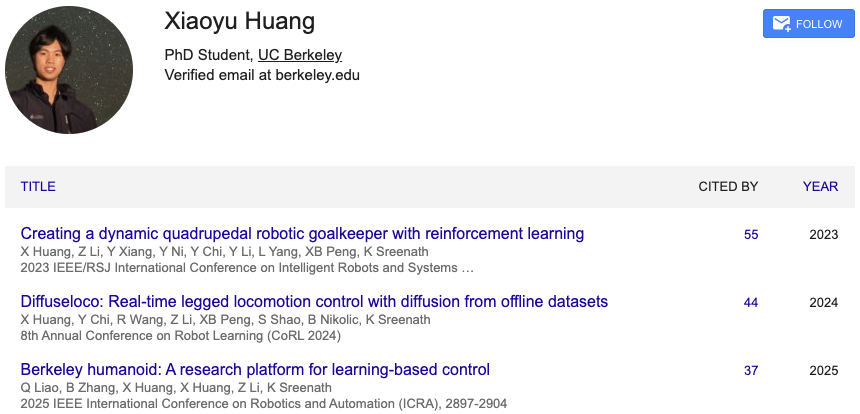Click the Xiaoyu Huang profile name heading
This screenshot has height=414, width=860.
coord(241,21)
